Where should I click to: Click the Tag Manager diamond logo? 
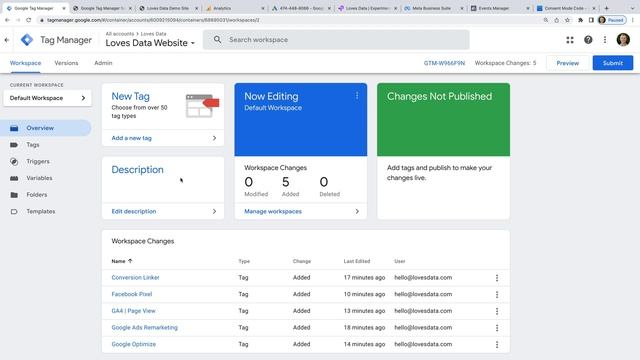point(27,40)
